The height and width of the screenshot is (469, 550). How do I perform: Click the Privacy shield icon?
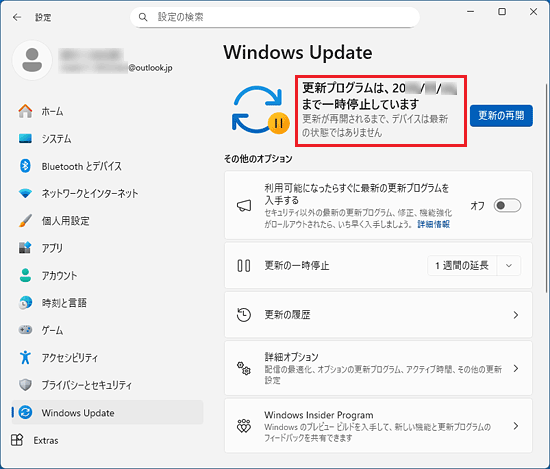25,385
